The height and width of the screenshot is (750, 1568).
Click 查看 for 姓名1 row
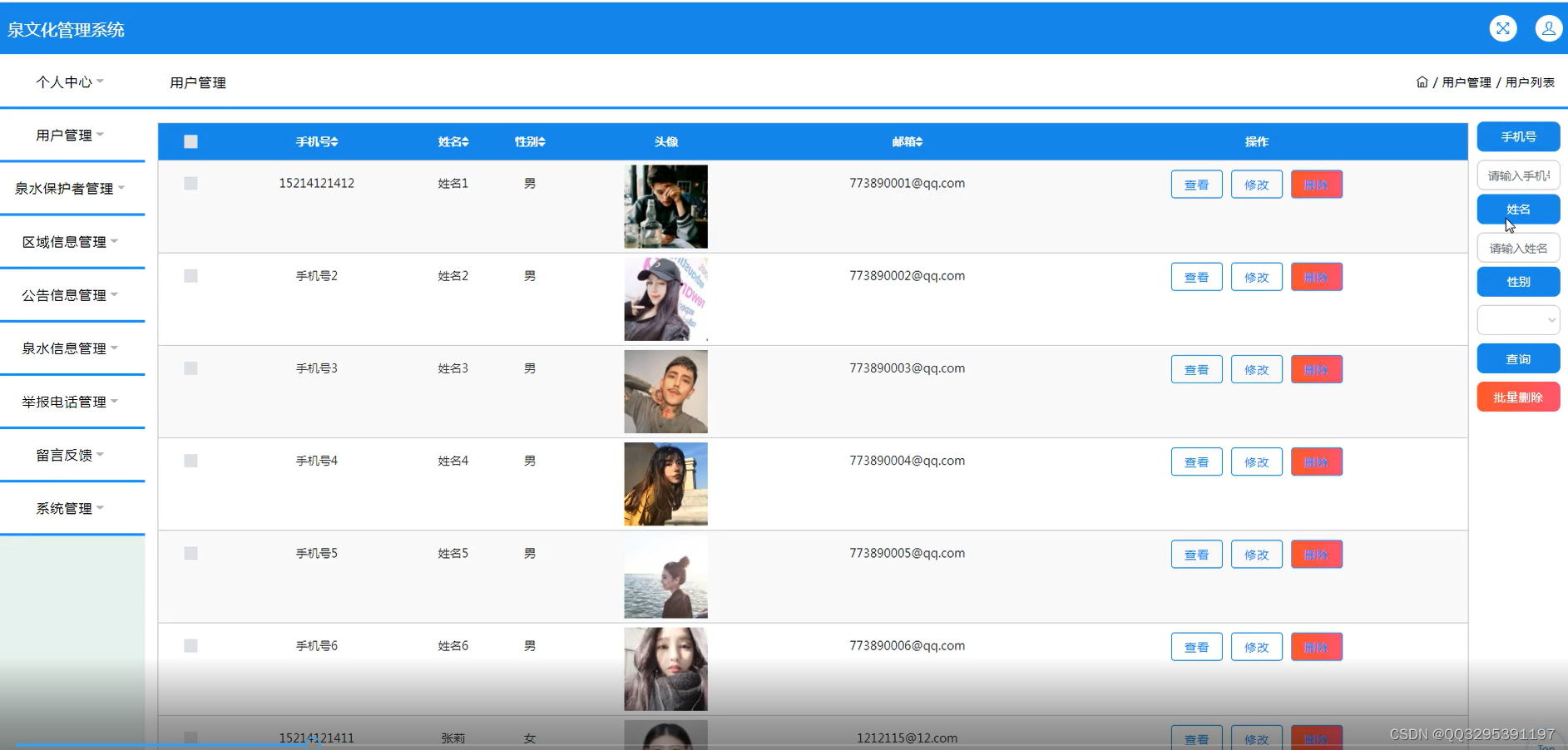pyautogui.click(x=1196, y=185)
